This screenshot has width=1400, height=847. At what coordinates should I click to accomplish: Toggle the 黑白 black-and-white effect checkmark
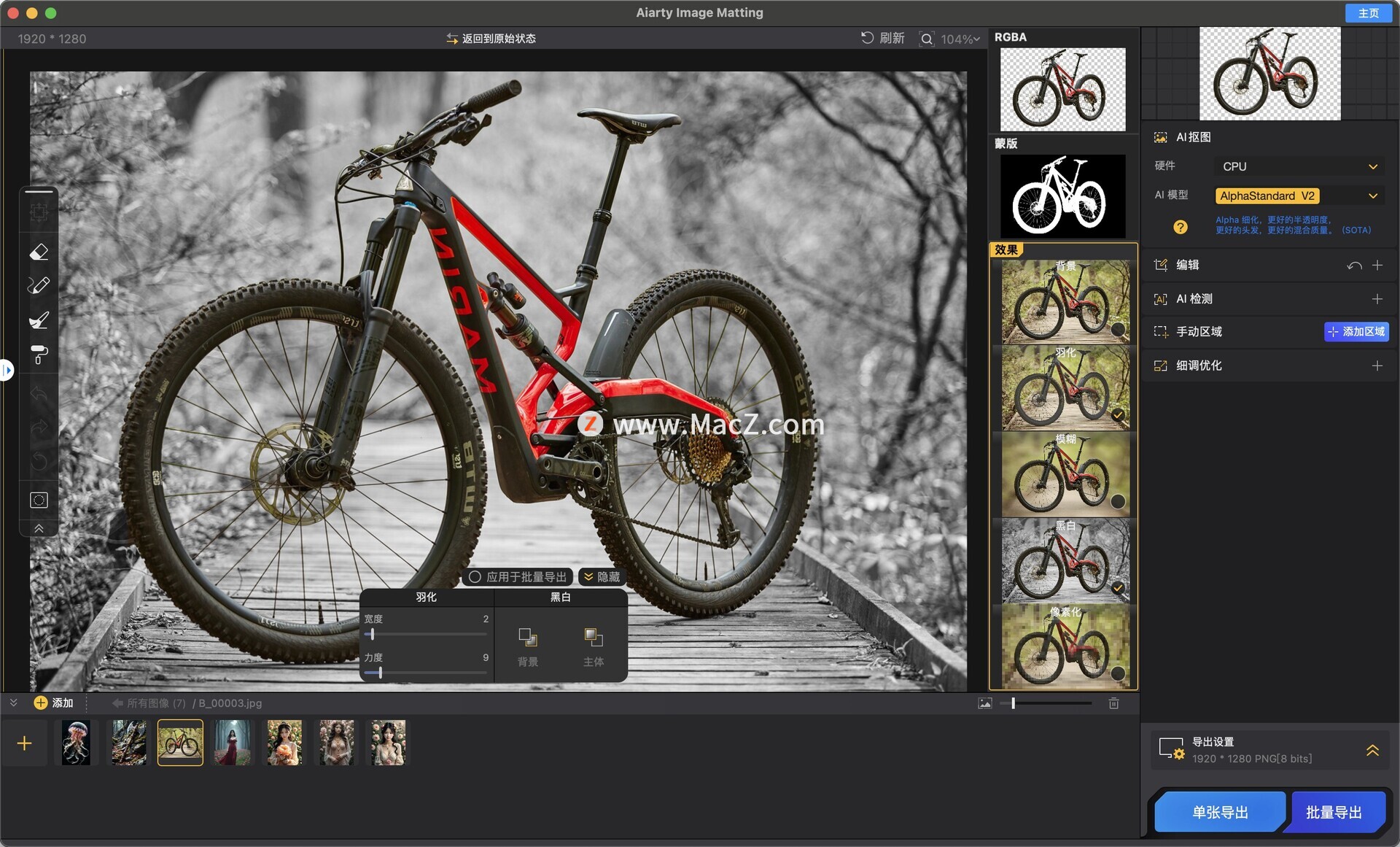coord(1117,587)
